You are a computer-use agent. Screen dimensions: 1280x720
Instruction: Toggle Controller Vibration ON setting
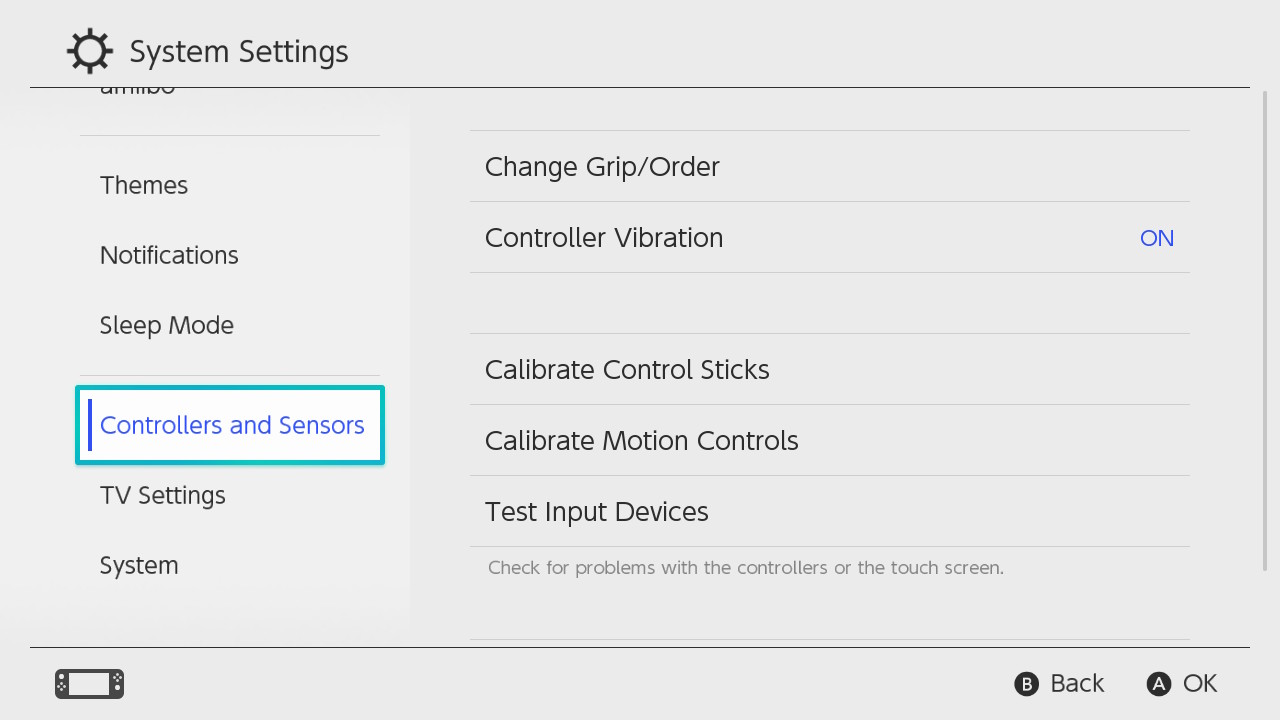[1156, 238]
